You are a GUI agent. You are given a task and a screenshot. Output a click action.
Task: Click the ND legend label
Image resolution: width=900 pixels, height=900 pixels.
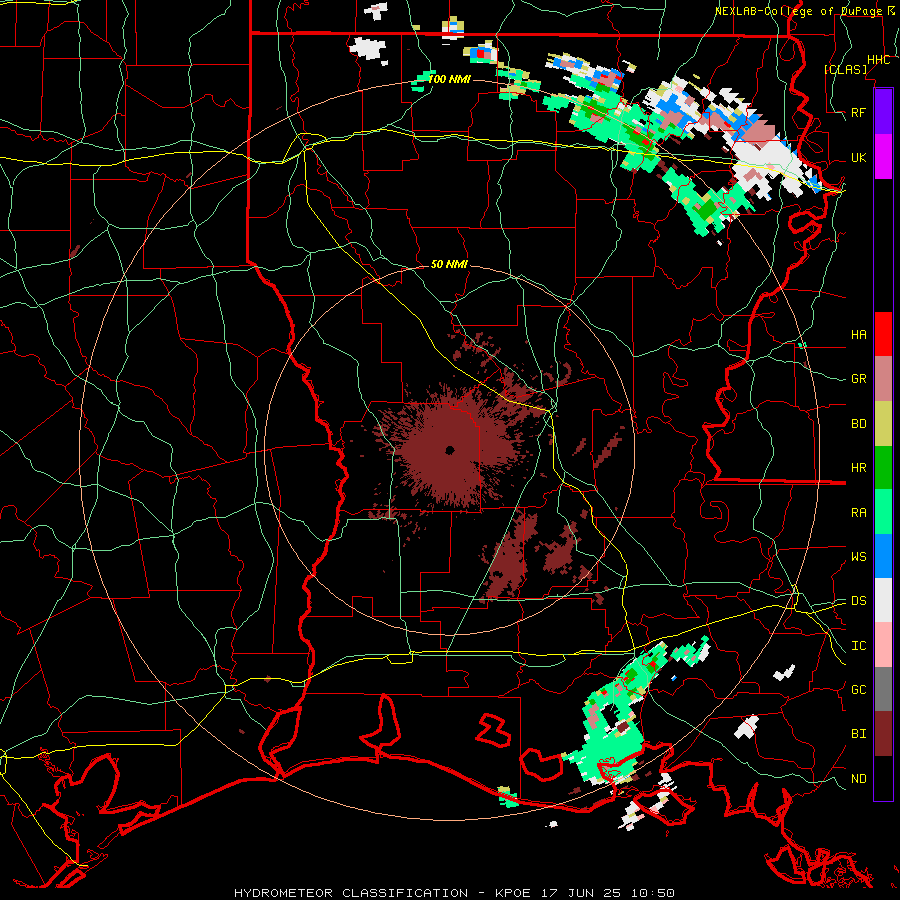pyautogui.click(x=859, y=779)
